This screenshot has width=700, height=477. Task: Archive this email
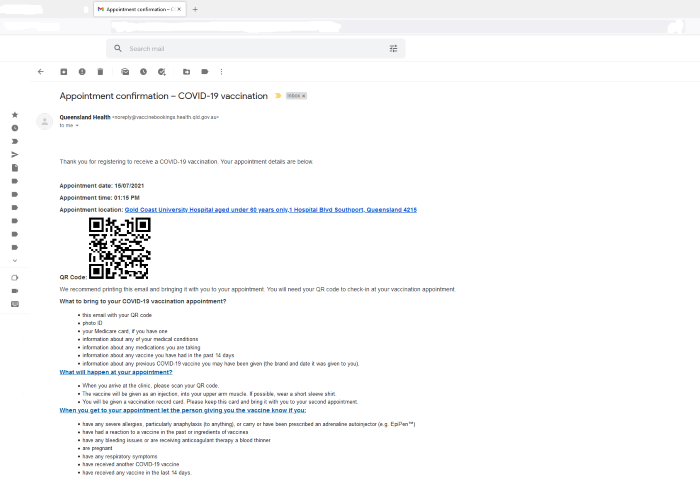[64, 72]
